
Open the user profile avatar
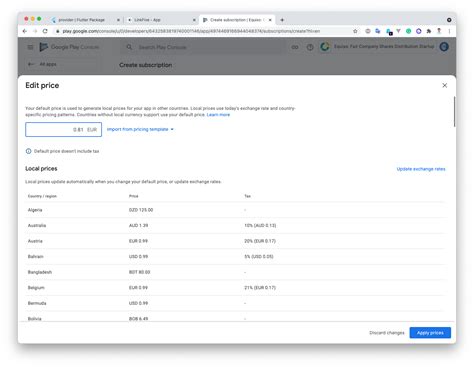[x=444, y=47]
